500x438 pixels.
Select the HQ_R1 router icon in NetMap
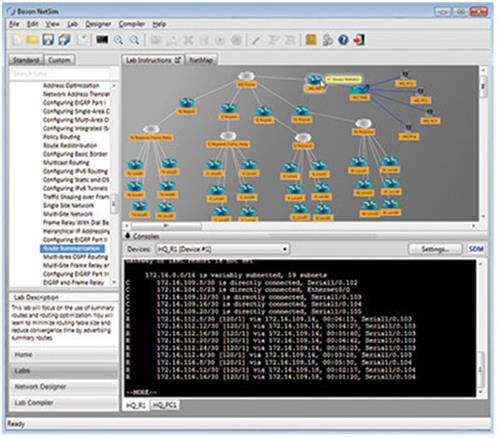click(314, 80)
